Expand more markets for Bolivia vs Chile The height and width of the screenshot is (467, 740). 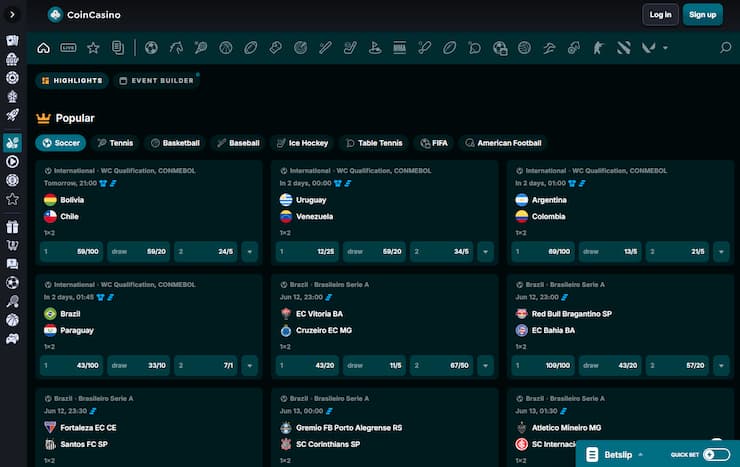coord(250,252)
